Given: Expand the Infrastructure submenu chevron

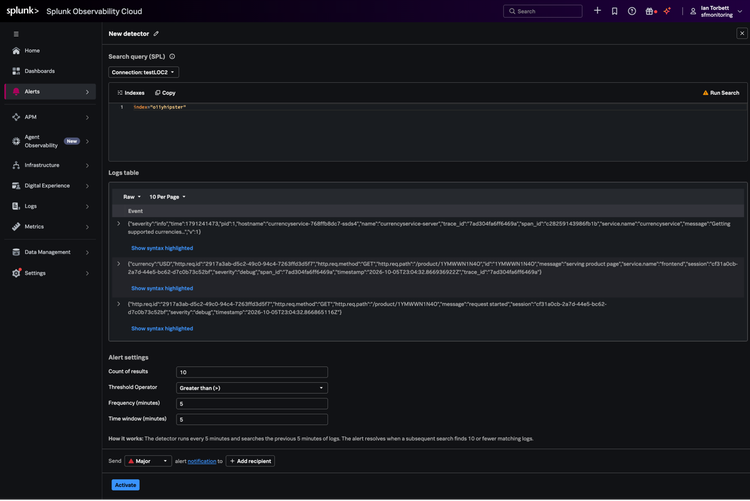Looking at the screenshot, I should point(87,166).
